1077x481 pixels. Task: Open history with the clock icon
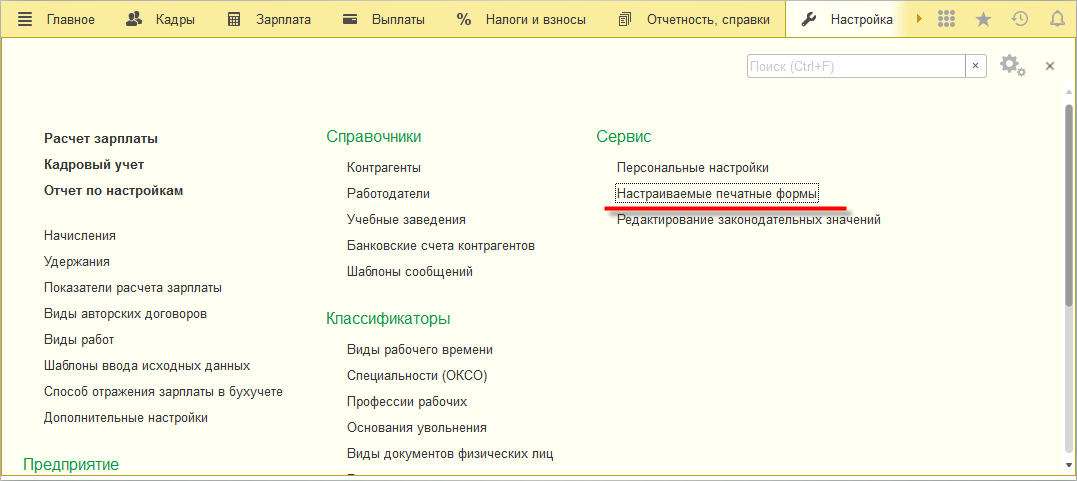point(1020,19)
